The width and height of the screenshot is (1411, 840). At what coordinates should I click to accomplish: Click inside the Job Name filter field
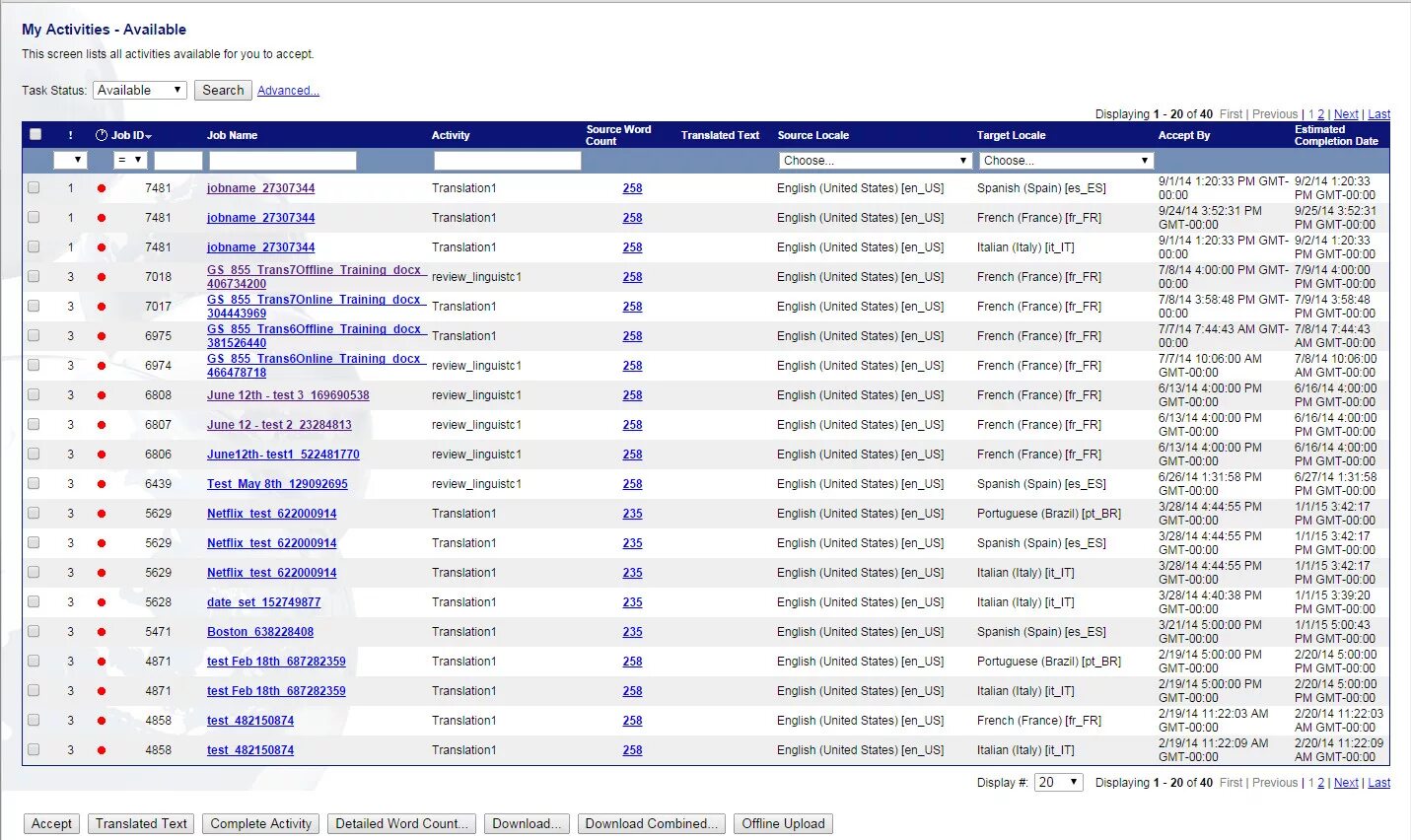(x=282, y=159)
